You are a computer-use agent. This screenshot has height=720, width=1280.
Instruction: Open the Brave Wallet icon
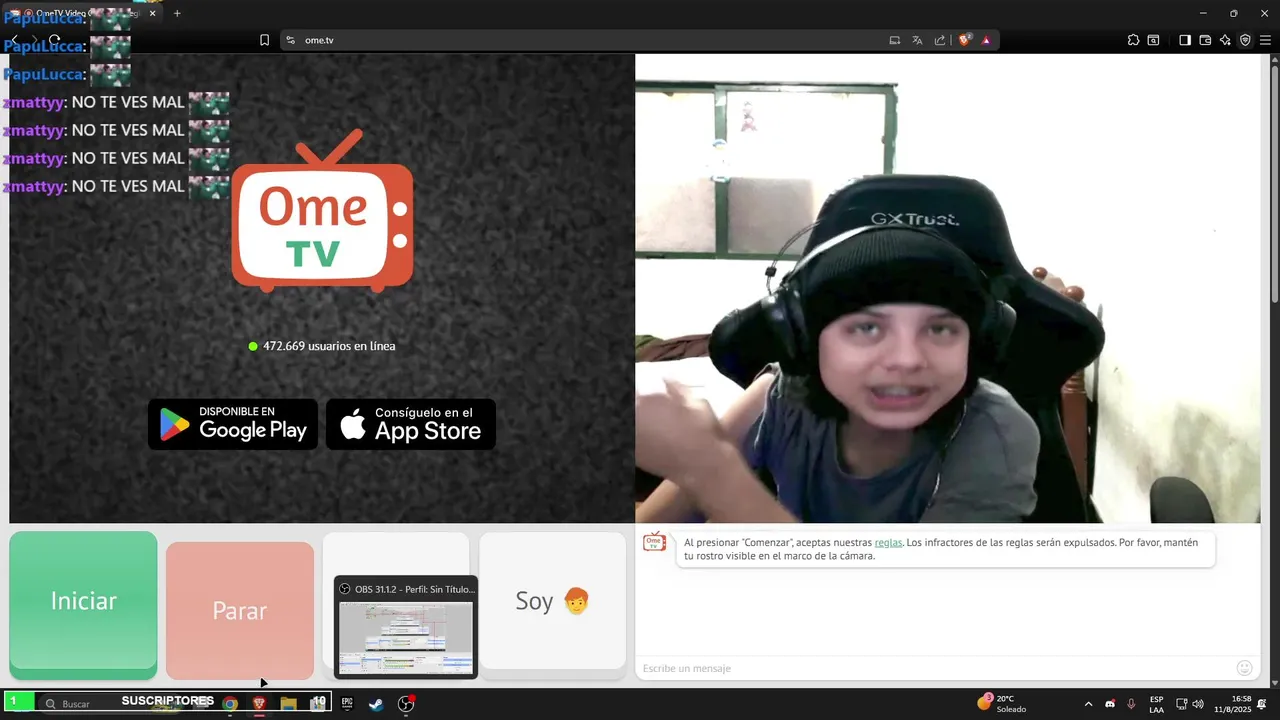coord(1205,40)
